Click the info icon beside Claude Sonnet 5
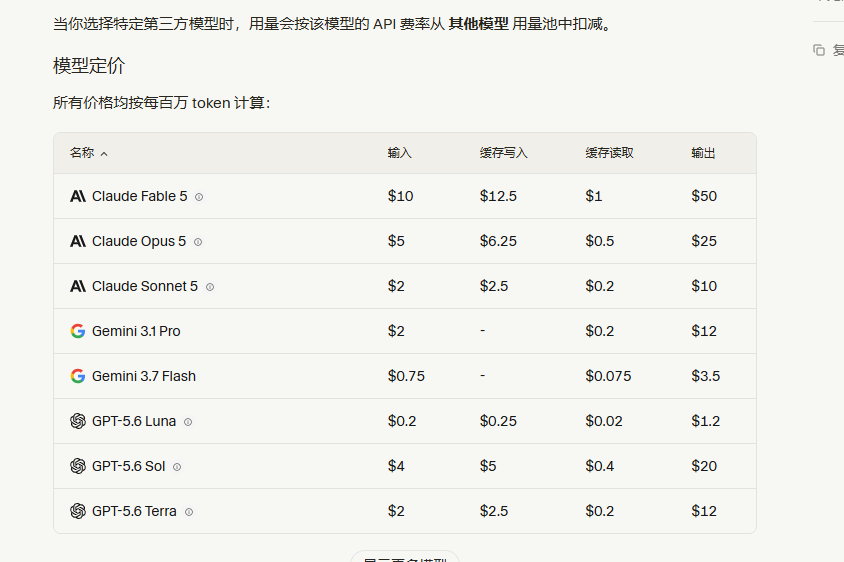Image resolution: width=844 pixels, height=562 pixels. point(210,287)
